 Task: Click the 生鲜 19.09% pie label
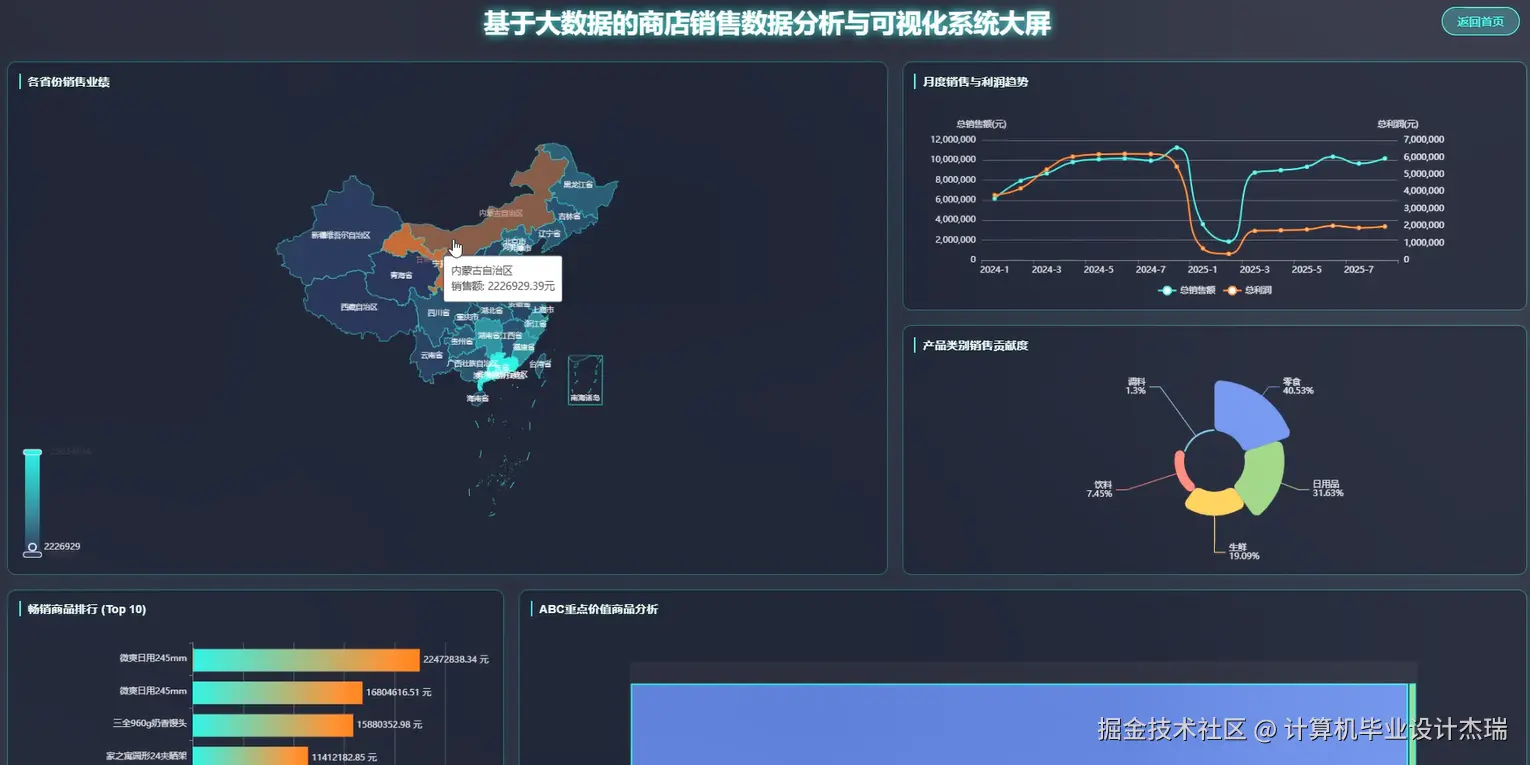1244,551
